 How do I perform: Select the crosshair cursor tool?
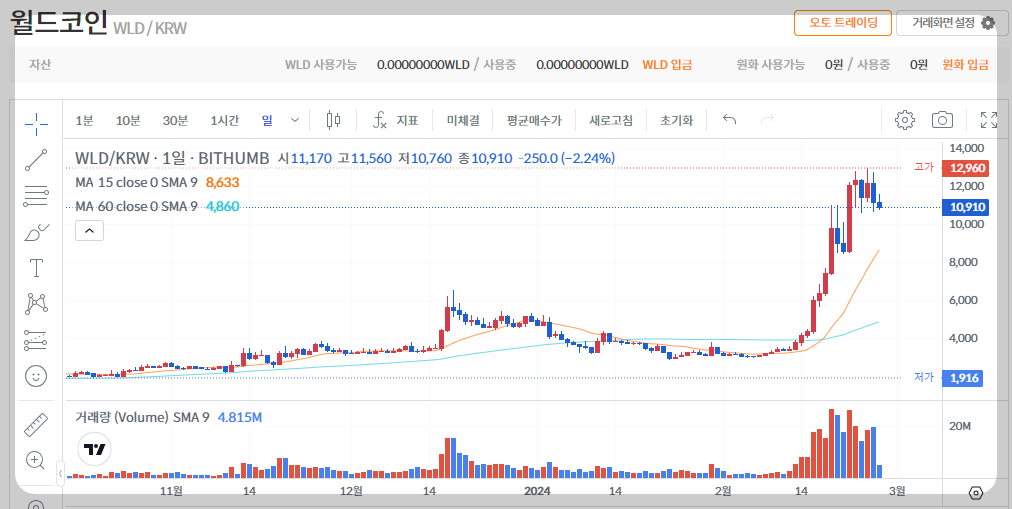coord(36,124)
